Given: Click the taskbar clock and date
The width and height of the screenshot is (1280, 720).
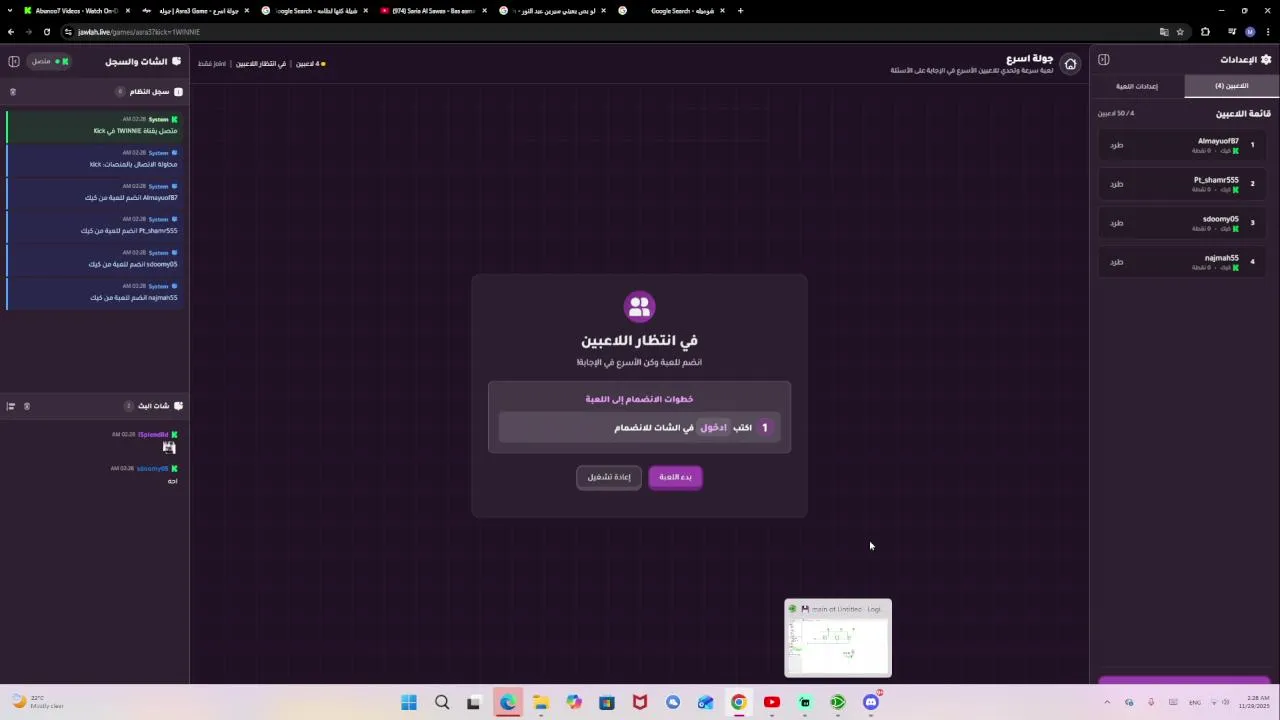Looking at the screenshot, I should (1254, 702).
